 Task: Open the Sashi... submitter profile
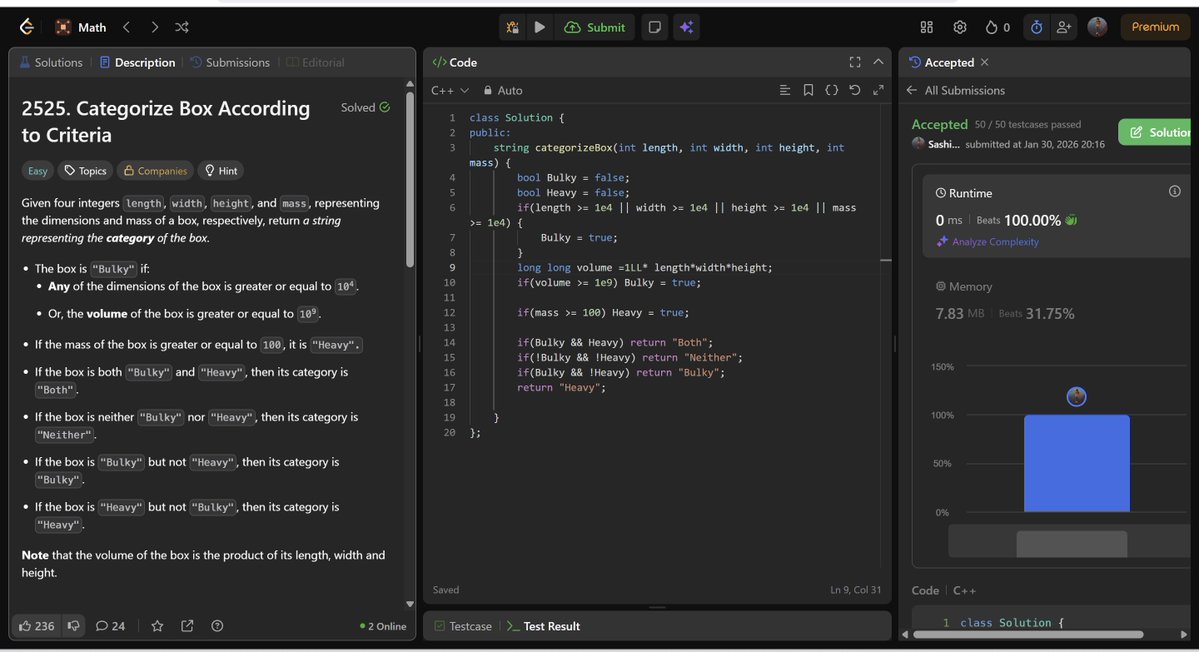[936, 144]
